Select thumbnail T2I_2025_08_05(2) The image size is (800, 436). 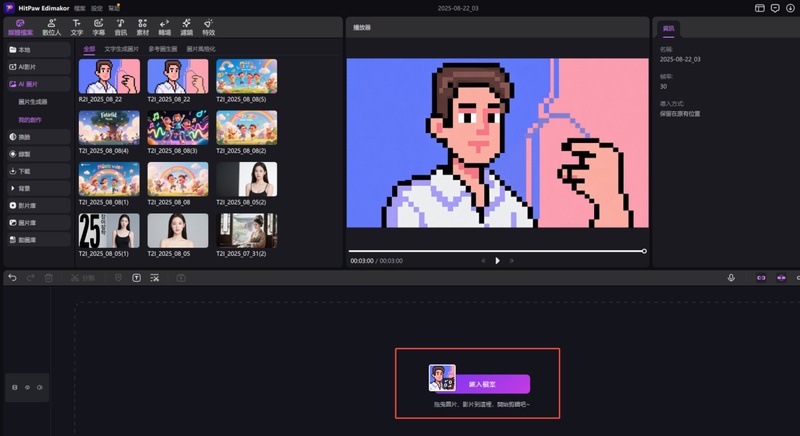(247, 179)
